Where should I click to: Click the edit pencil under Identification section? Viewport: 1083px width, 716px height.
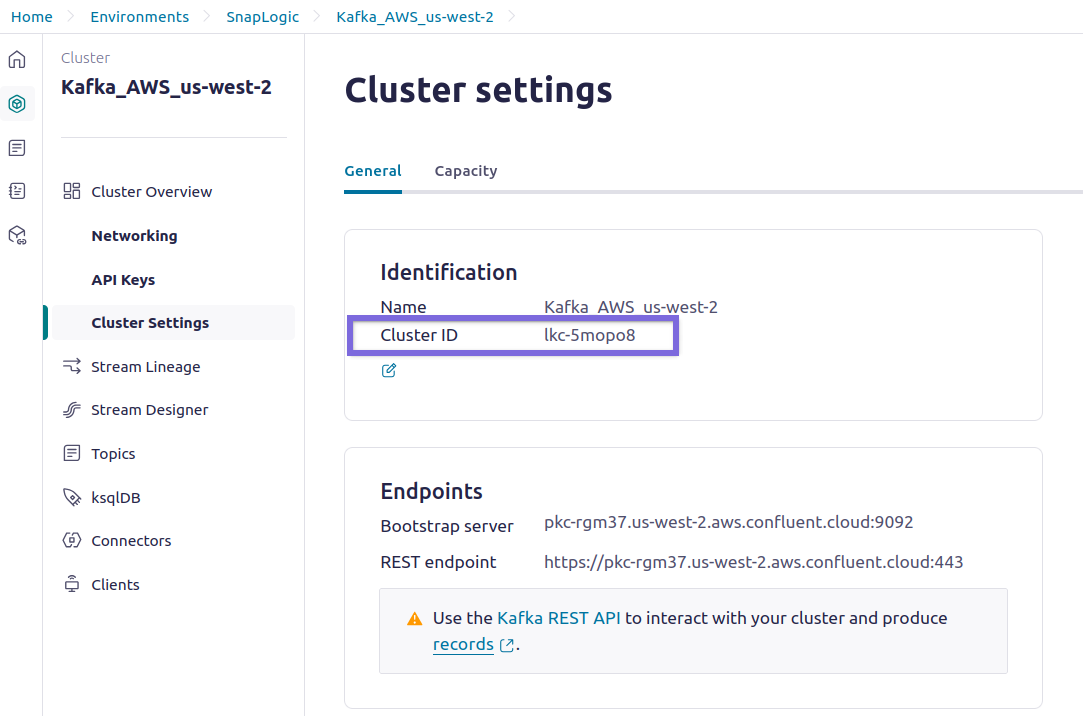(x=388, y=370)
